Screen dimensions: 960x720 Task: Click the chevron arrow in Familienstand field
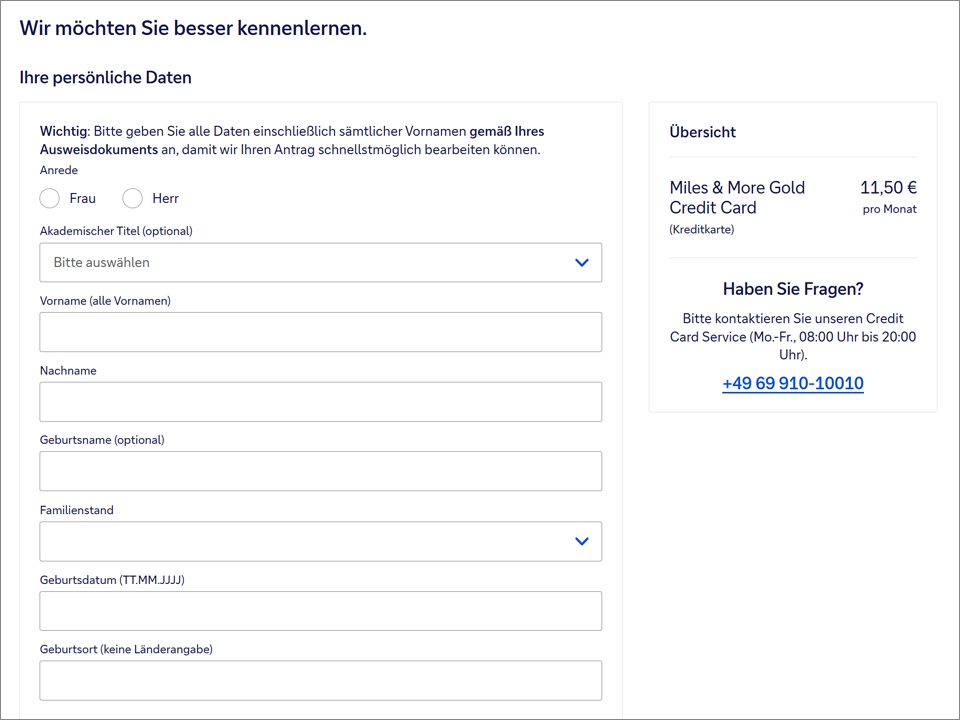(x=582, y=541)
